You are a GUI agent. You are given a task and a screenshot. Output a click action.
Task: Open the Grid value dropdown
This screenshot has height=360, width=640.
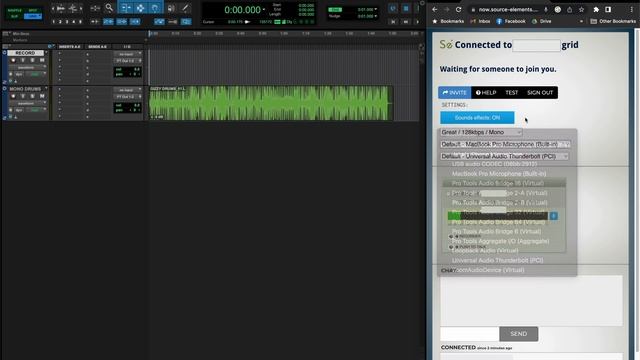coord(376,9)
